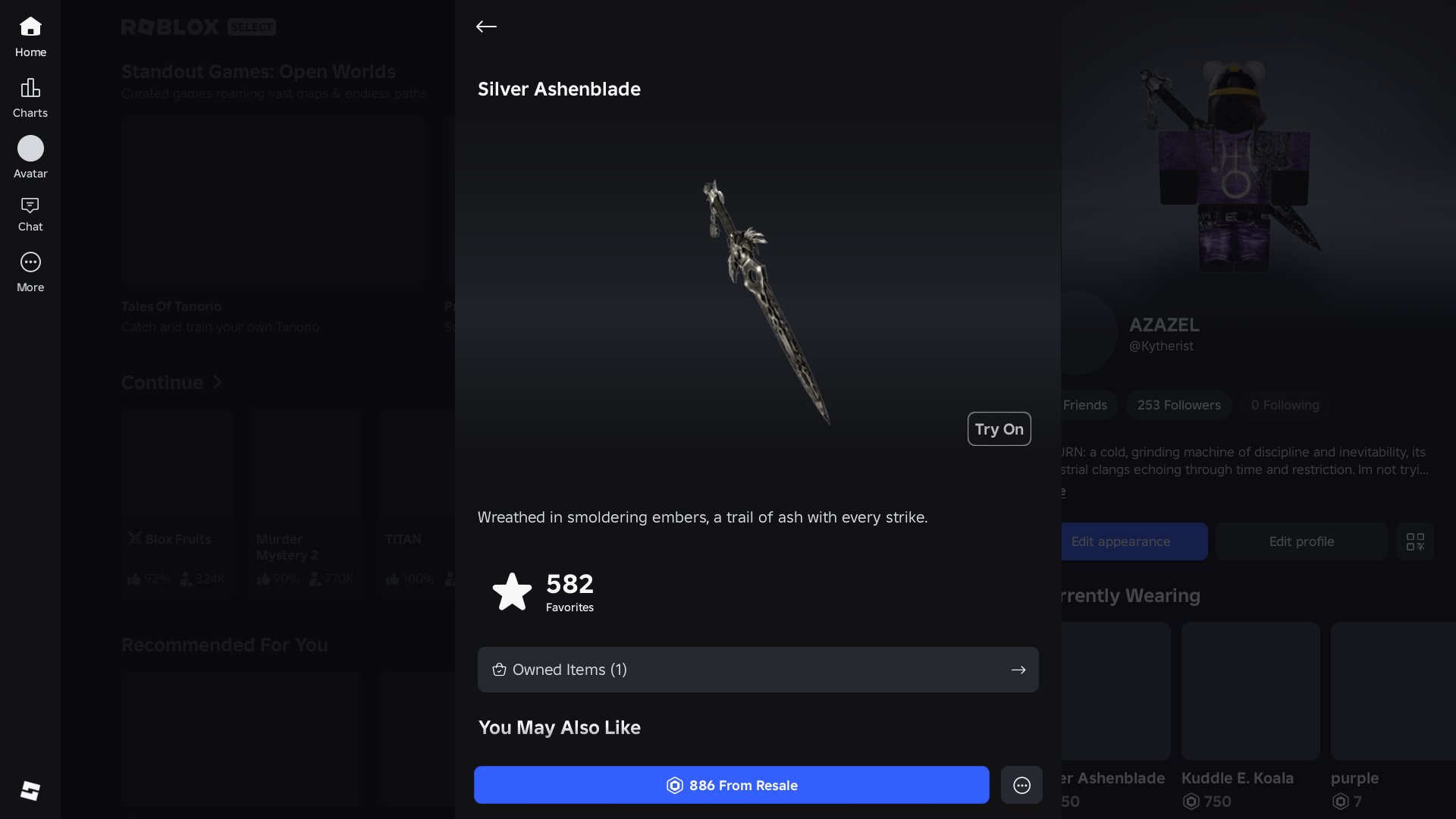The height and width of the screenshot is (819, 1456).
Task: Open the Charts section
Action: pyautogui.click(x=30, y=98)
